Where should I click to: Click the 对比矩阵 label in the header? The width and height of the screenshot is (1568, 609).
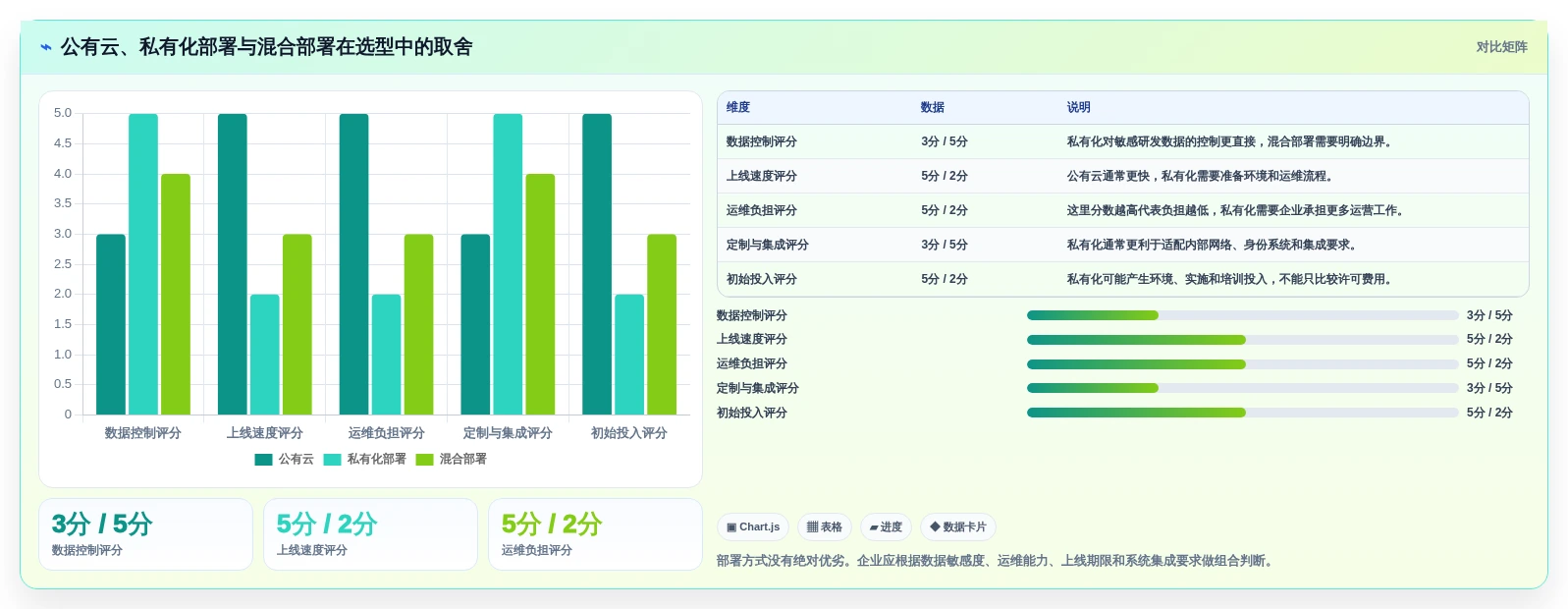point(1501,47)
